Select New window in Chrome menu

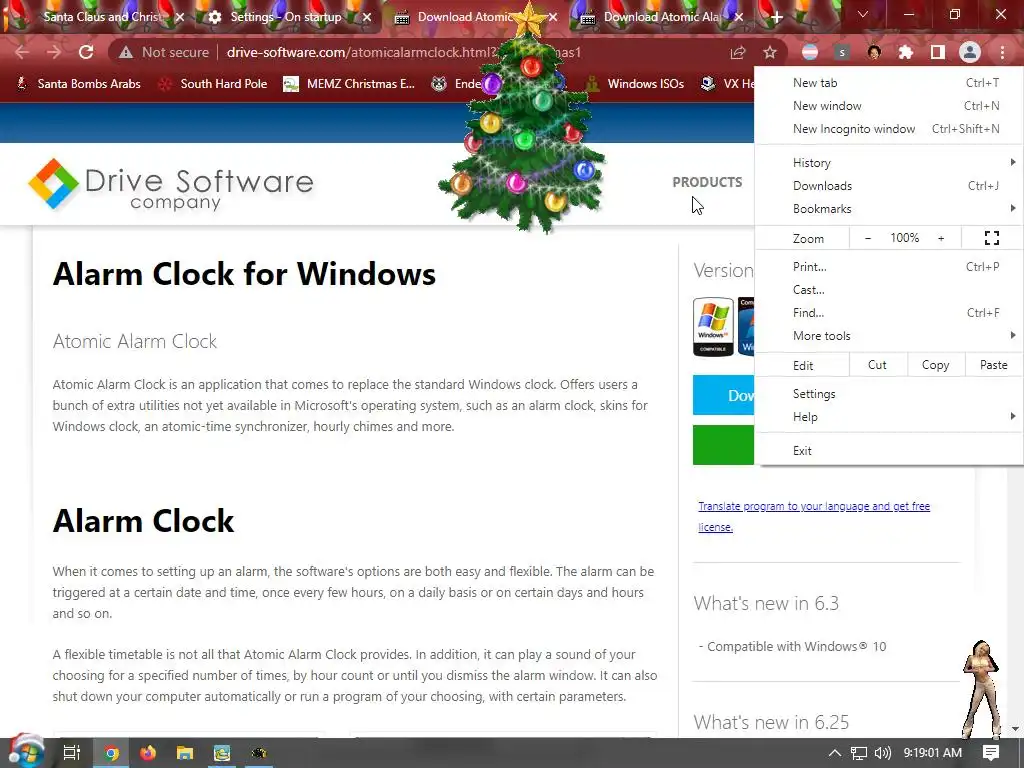(x=889, y=106)
